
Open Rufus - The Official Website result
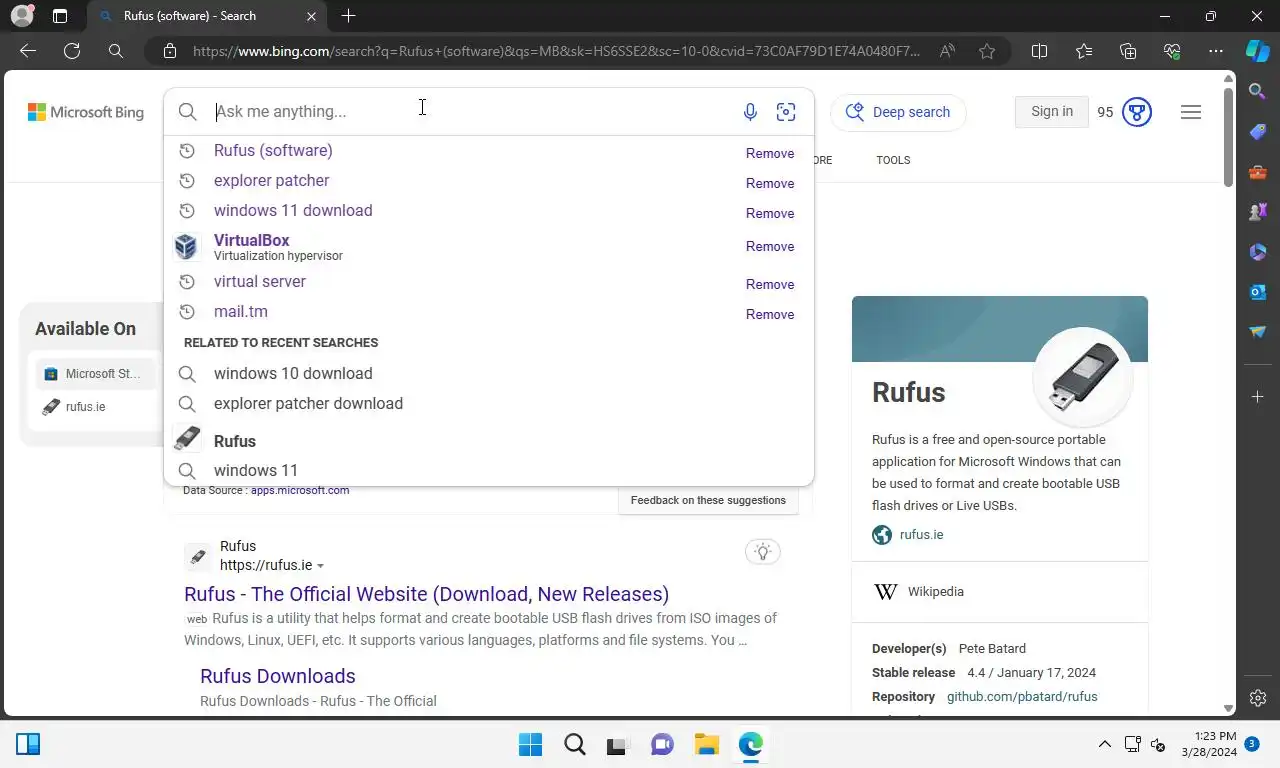[427, 594]
